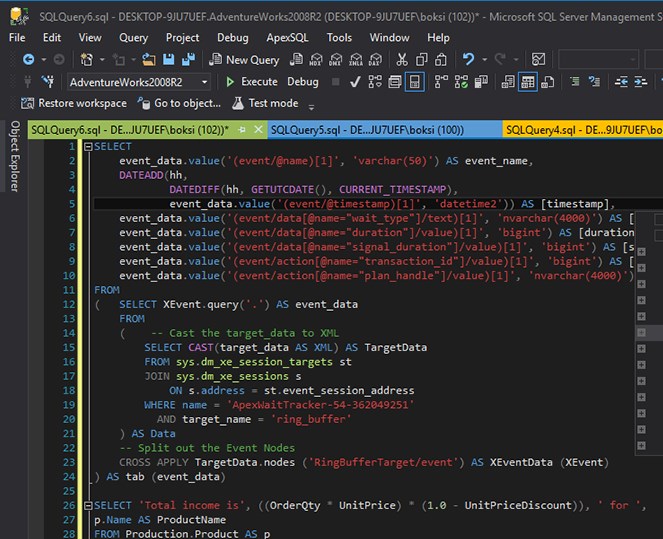Viewport: 663px width, 539px height.
Task: Open the ApexSQL toolbar overflow options
Action: pyautogui.click(x=311, y=107)
